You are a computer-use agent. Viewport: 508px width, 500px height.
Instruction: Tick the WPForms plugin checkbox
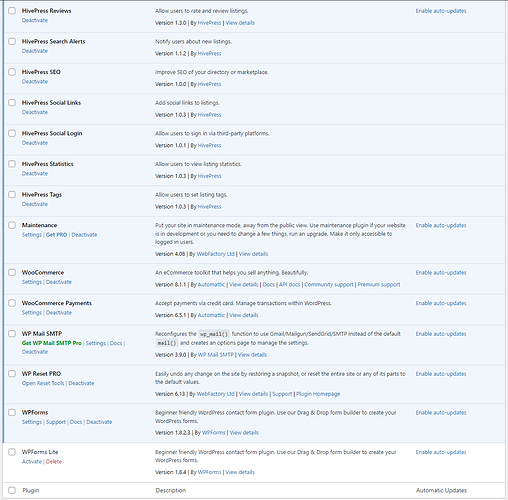coord(12,413)
